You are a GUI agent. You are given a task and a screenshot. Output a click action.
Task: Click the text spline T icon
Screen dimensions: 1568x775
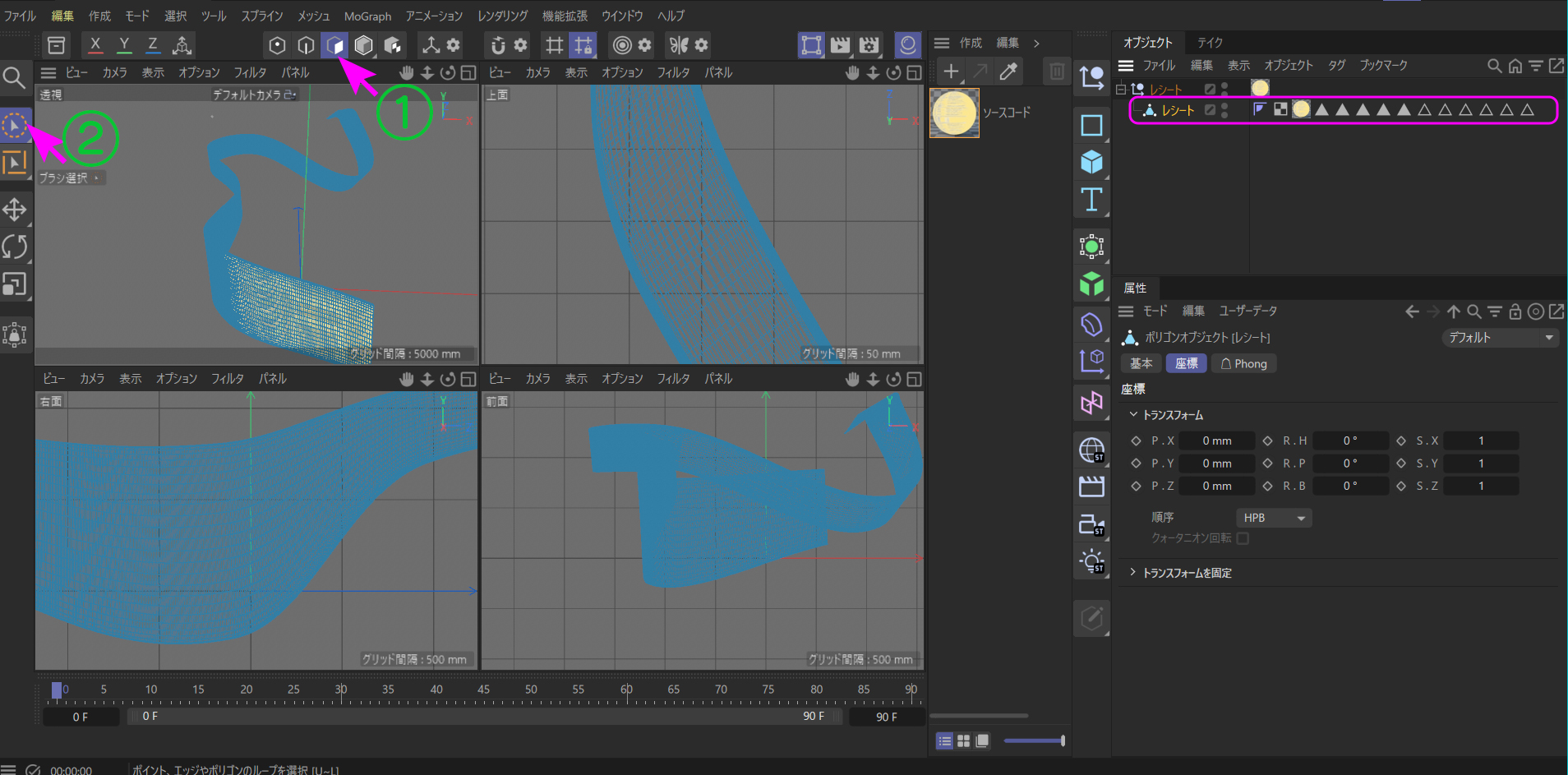pos(1091,200)
